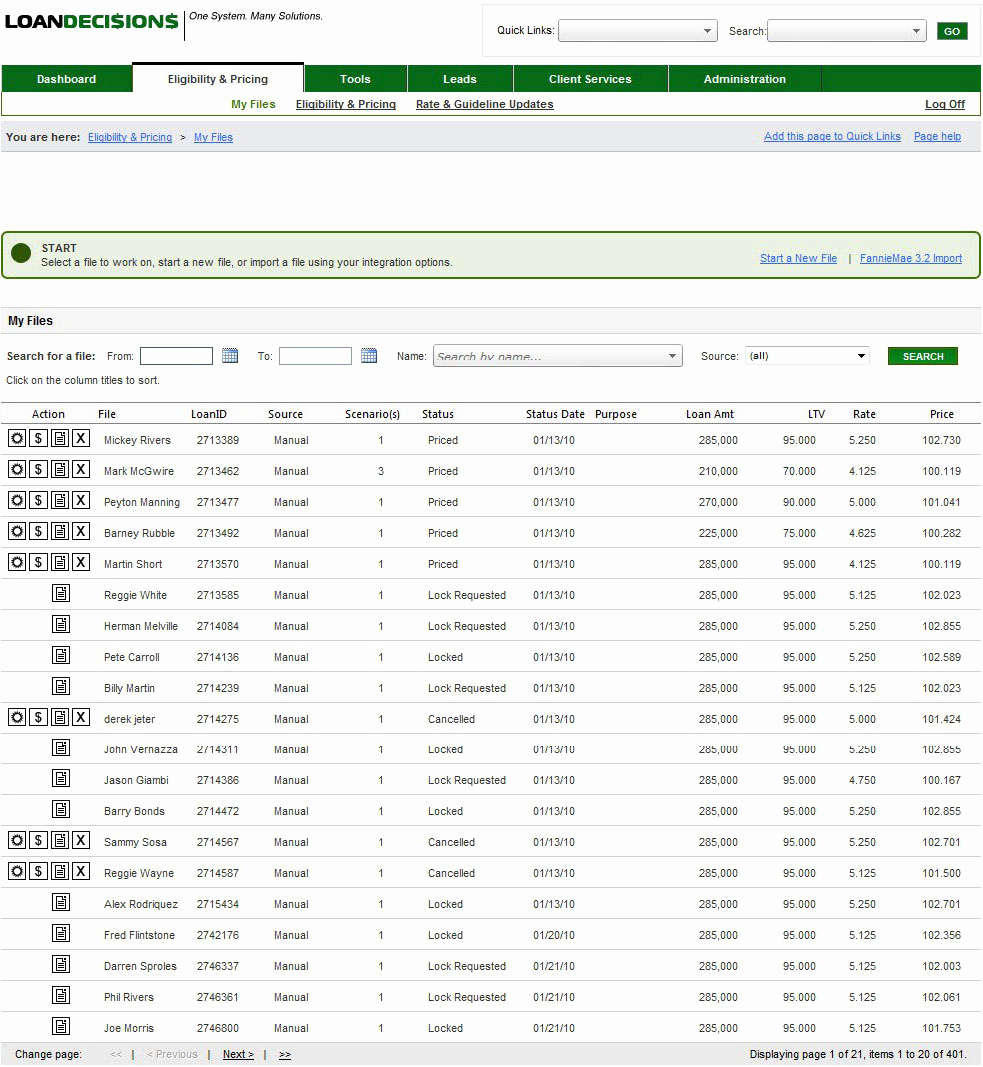Open the document icon for Reggie White
This screenshot has width=983, height=1067.
pos(61,594)
